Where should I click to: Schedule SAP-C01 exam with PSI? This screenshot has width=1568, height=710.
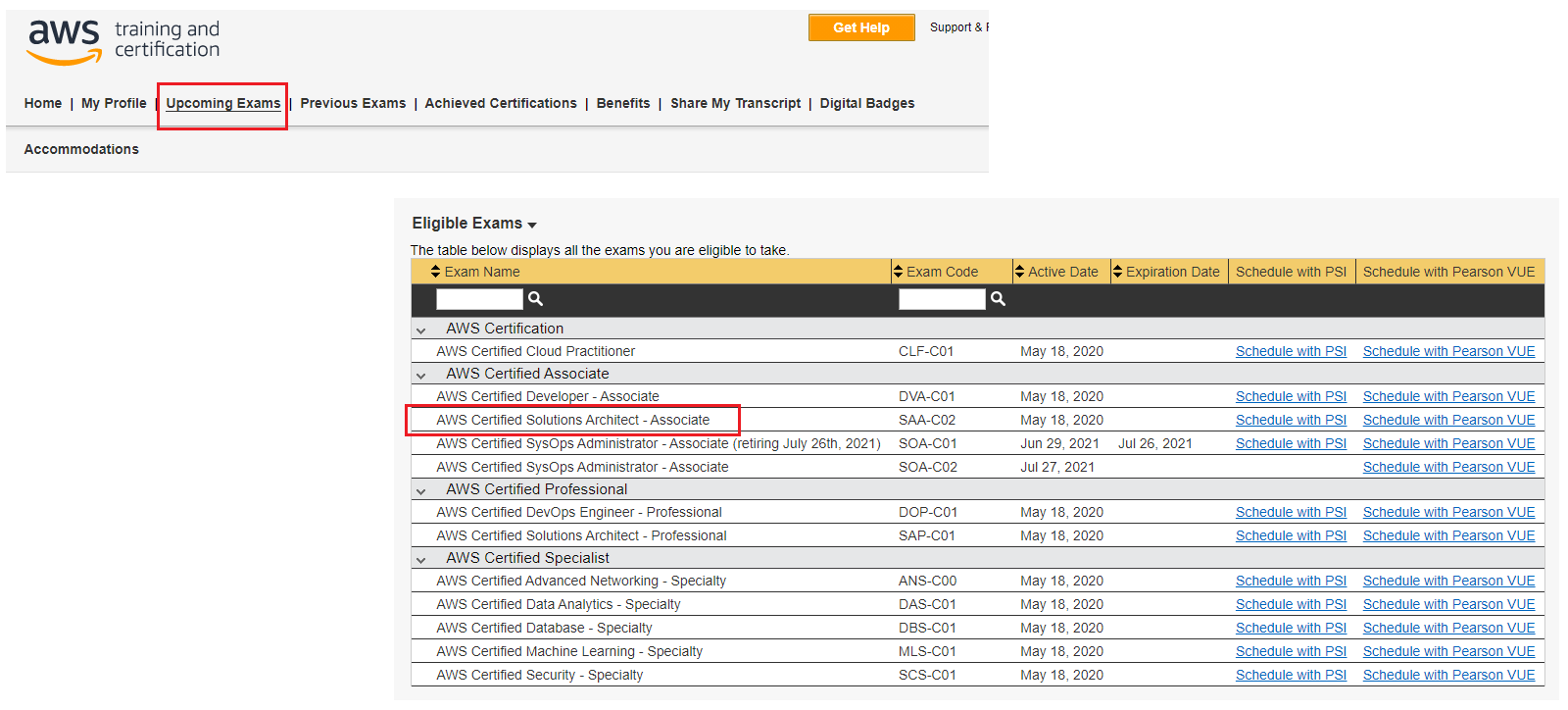pyautogui.click(x=1291, y=535)
